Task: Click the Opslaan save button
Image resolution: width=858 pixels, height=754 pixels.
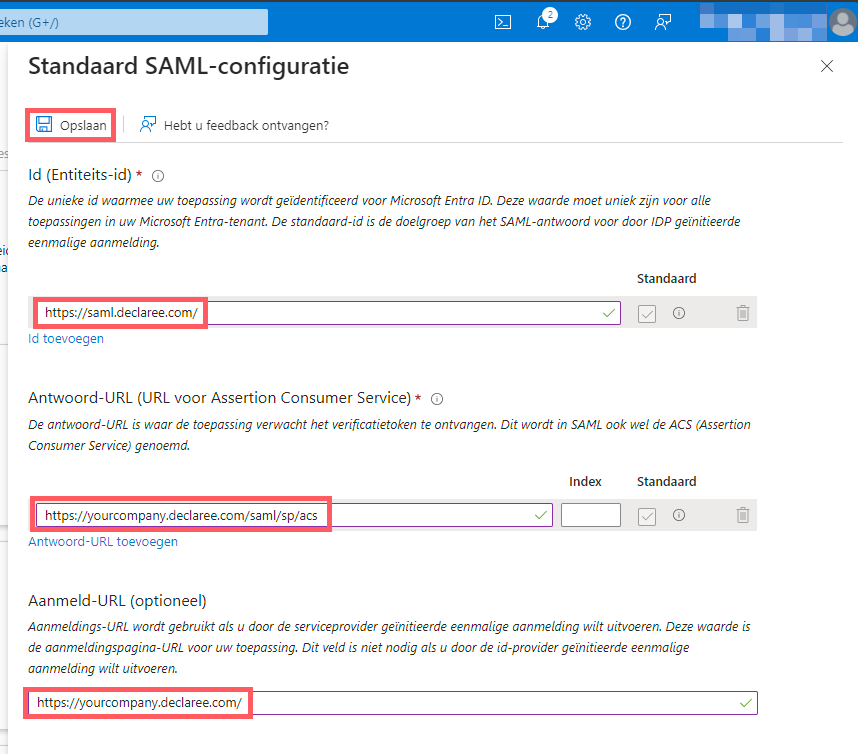Action: point(70,125)
